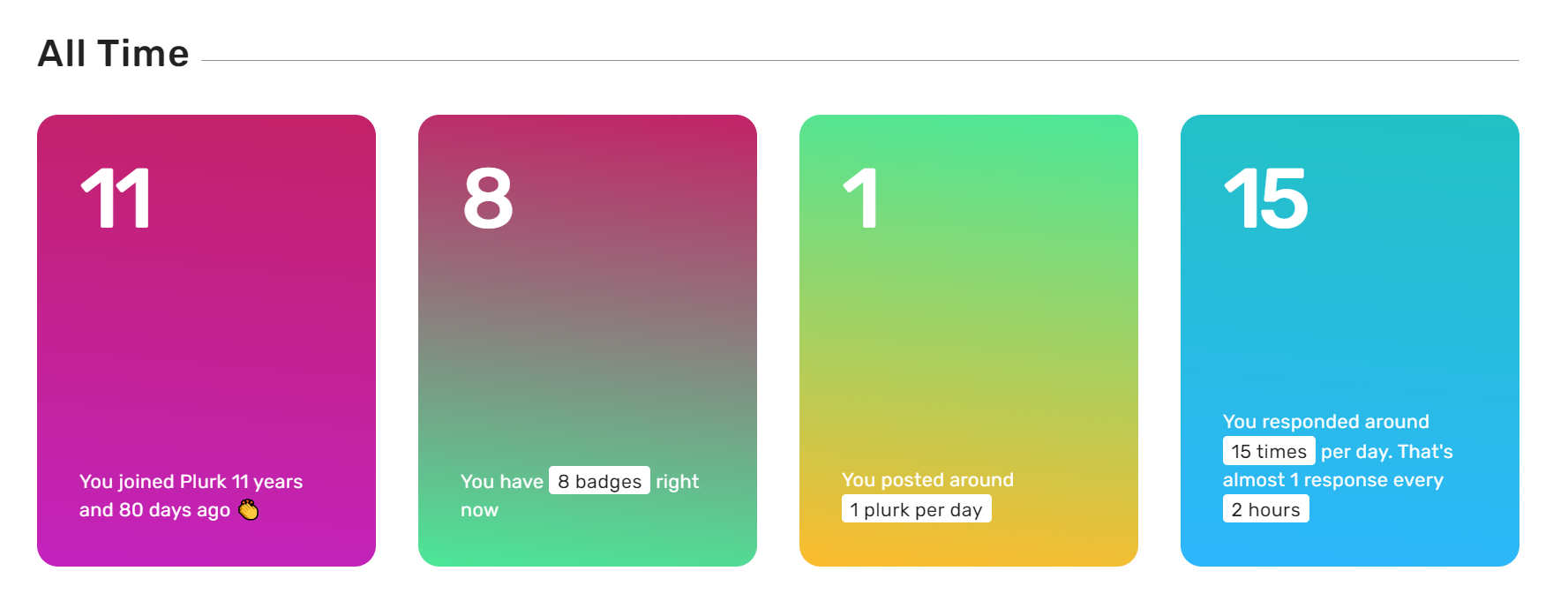Select the pink 'joined Plurk 11 years' card
The width and height of the screenshot is (1568, 601).
click(206, 341)
